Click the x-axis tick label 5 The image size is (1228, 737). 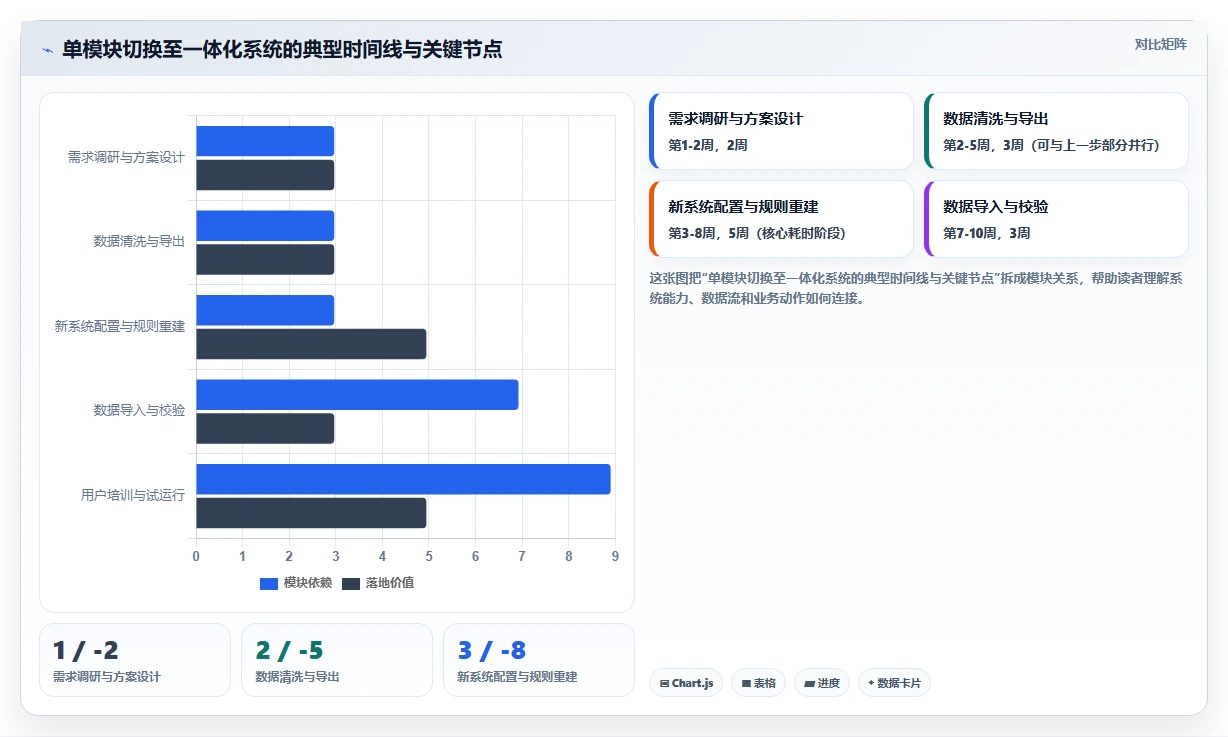click(429, 556)
